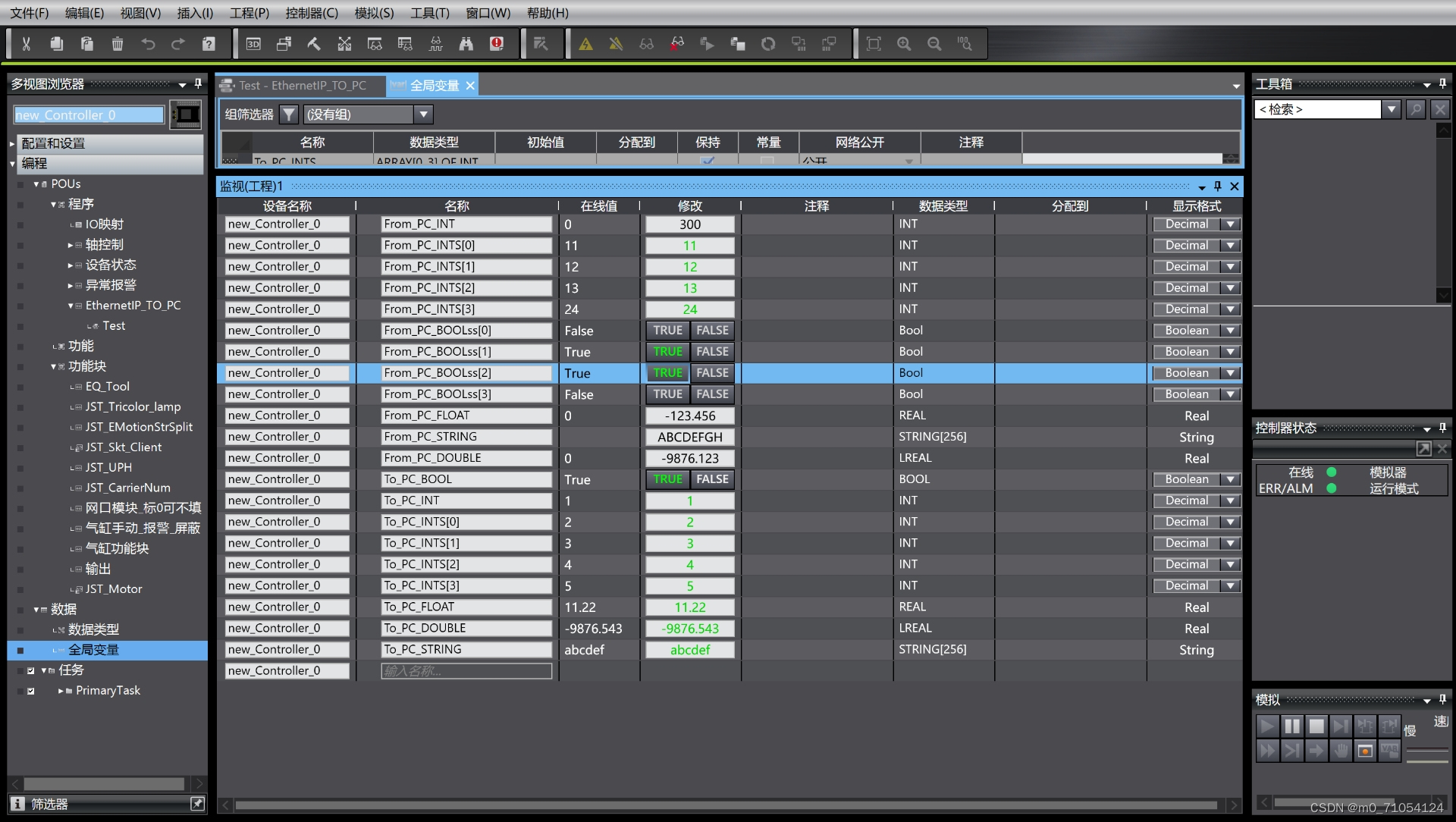Click the binoculars search toolbar icon
This screenshot has width=1456, height=822.
(x=466, y=44)
